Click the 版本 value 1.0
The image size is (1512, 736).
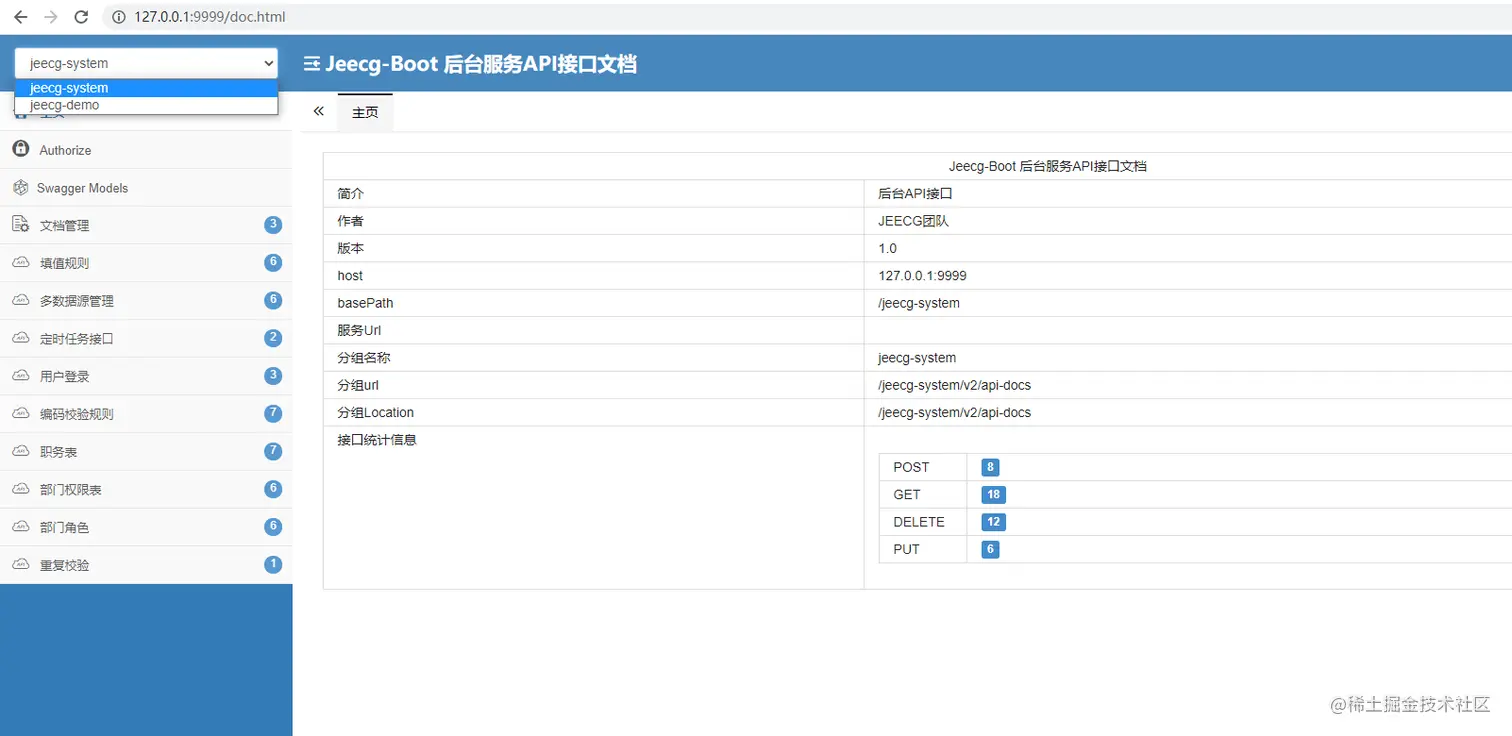887,248
